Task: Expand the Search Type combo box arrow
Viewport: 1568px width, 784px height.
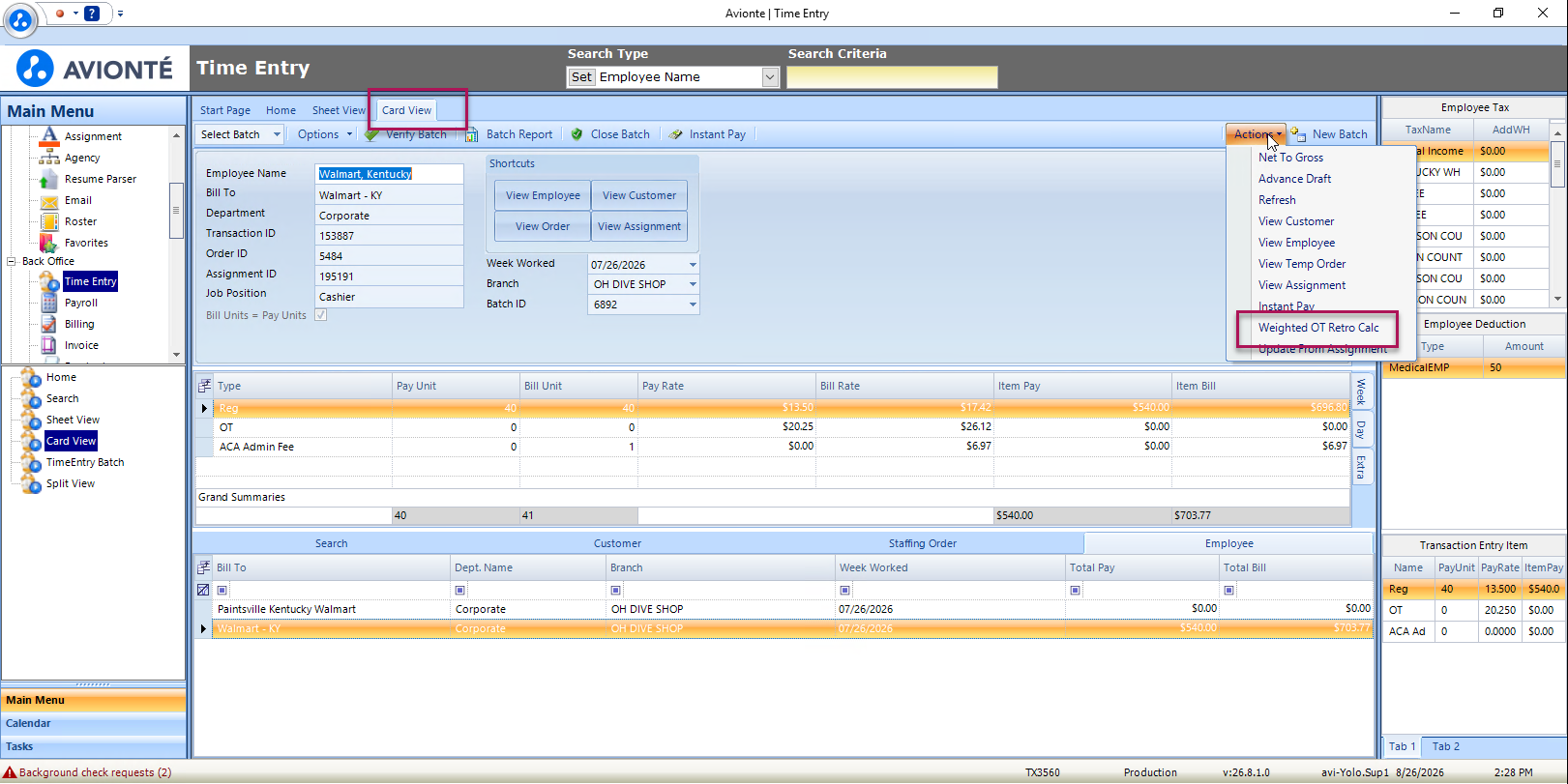Action: [770, 77]
